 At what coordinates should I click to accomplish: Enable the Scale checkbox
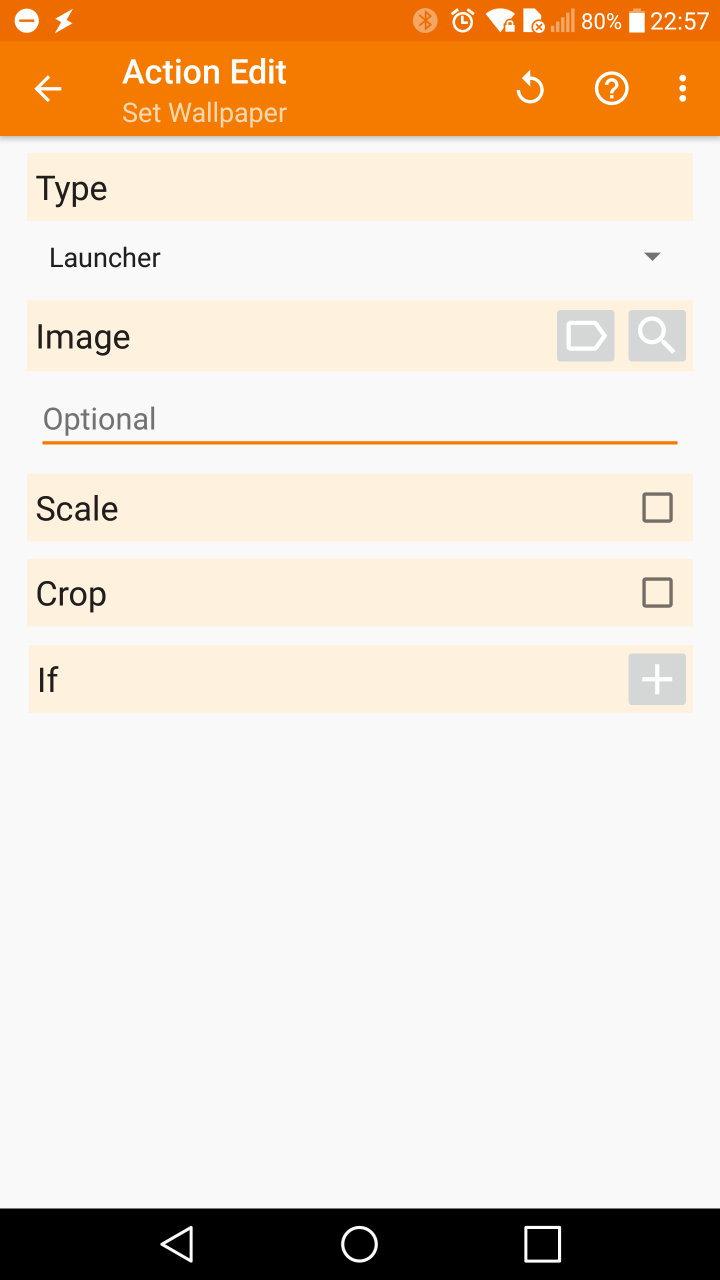657,508
